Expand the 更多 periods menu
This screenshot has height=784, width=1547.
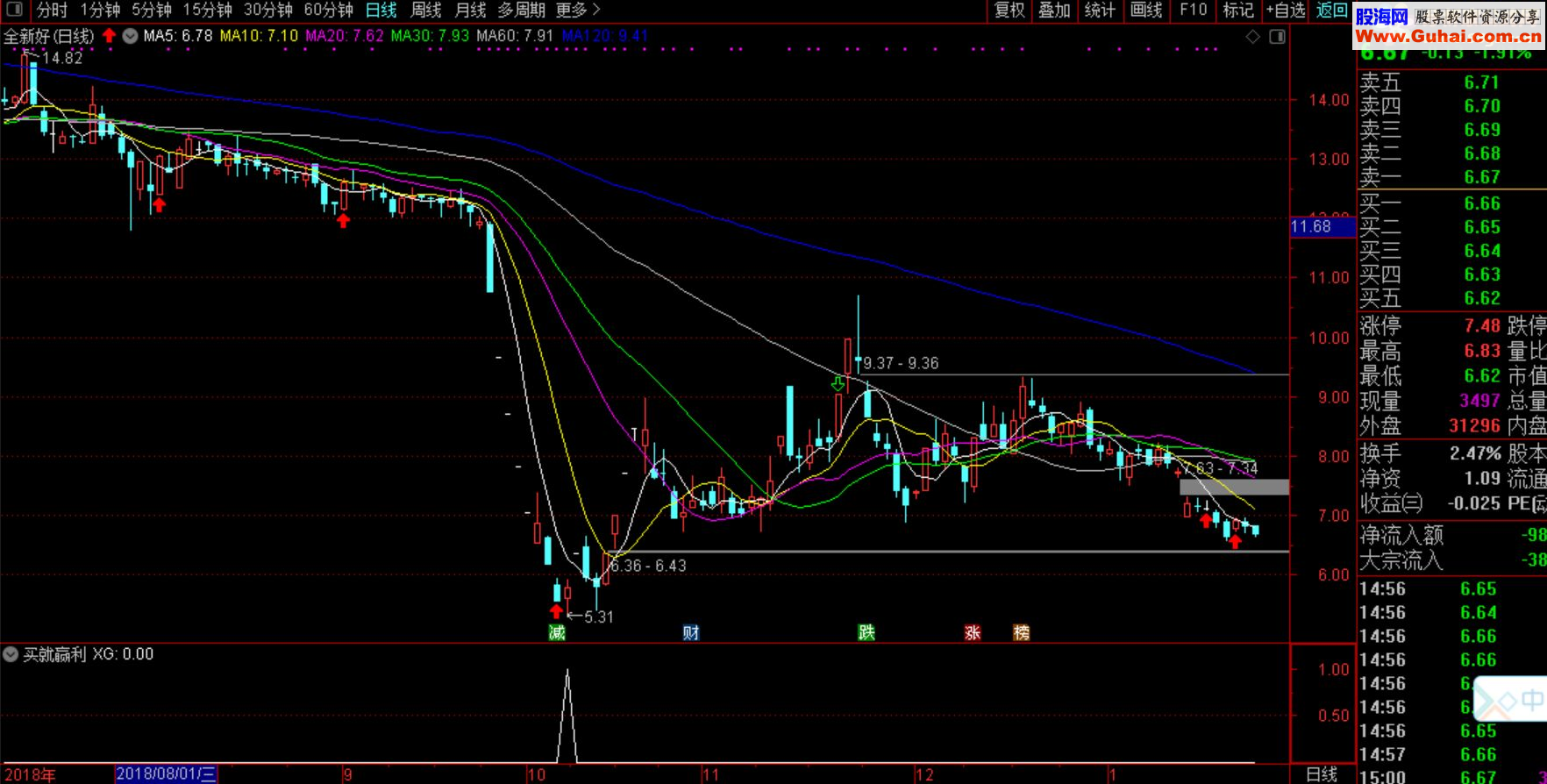[x=578, y=11]
